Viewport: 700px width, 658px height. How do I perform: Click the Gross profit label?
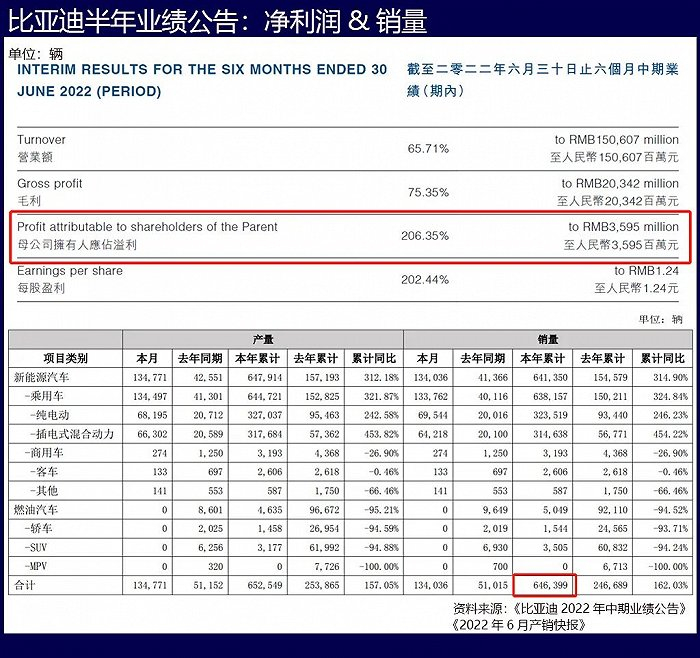click(50, 183)
